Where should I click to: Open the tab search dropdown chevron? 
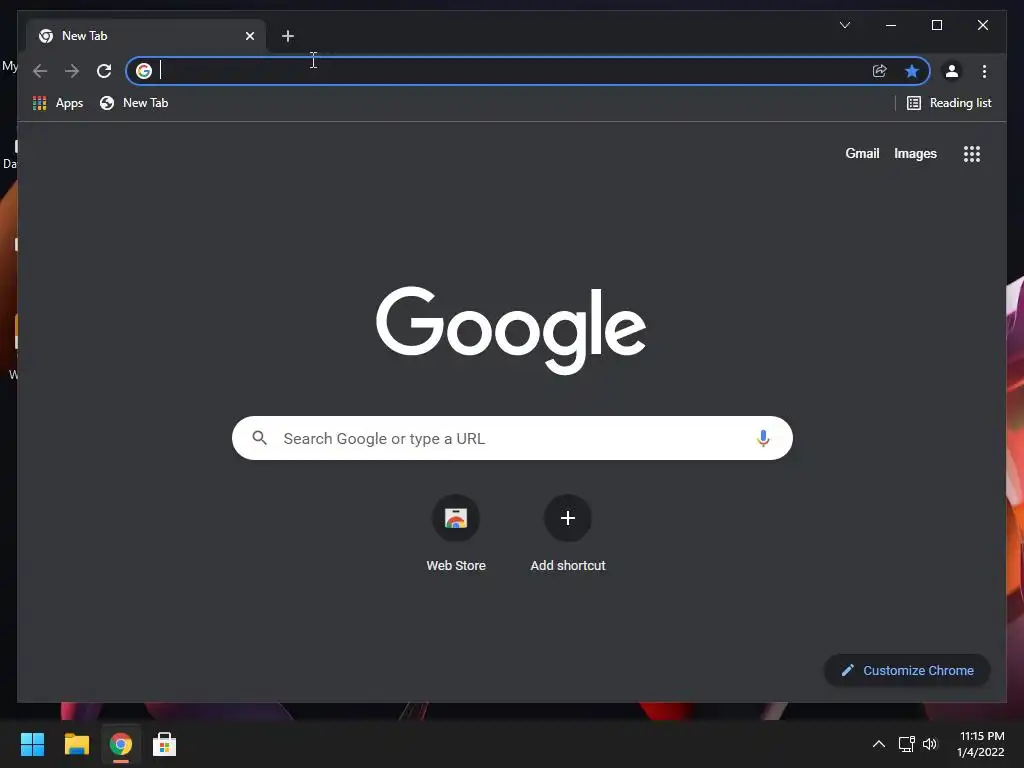click(844, 25)
